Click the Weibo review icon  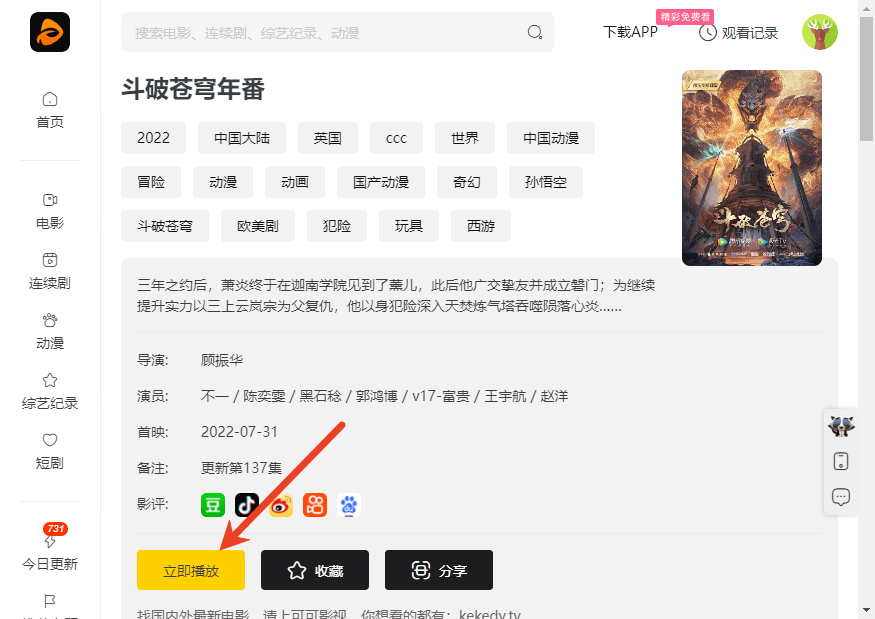point(280,505)
